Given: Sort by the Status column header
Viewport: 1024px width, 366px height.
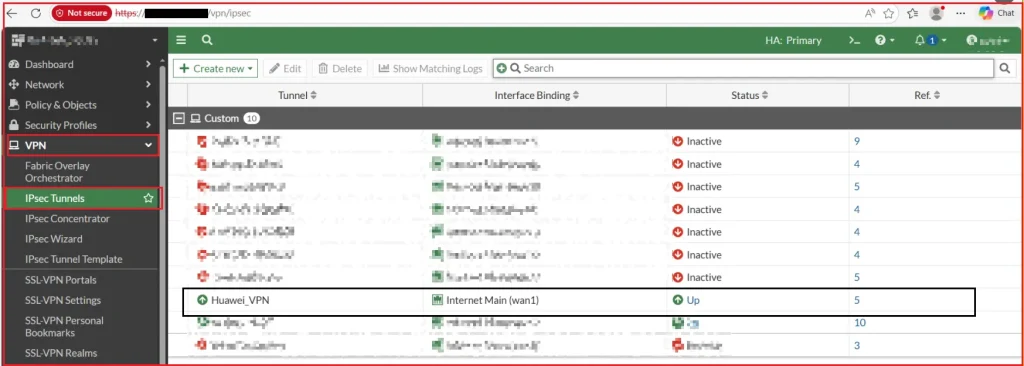Looking at the screenshot, I should [750, 95].
